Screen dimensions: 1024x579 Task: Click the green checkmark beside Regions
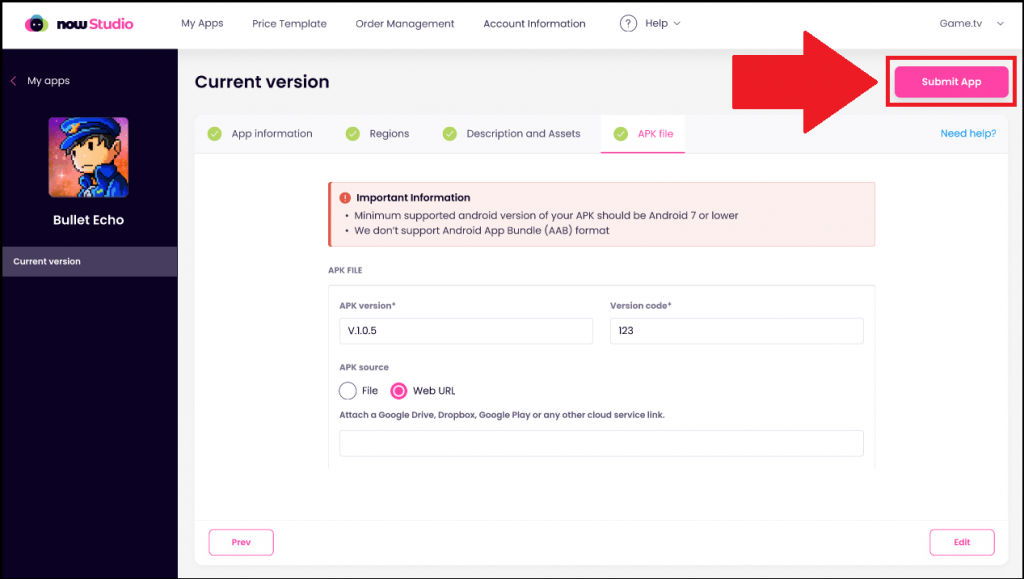point(353,132)
